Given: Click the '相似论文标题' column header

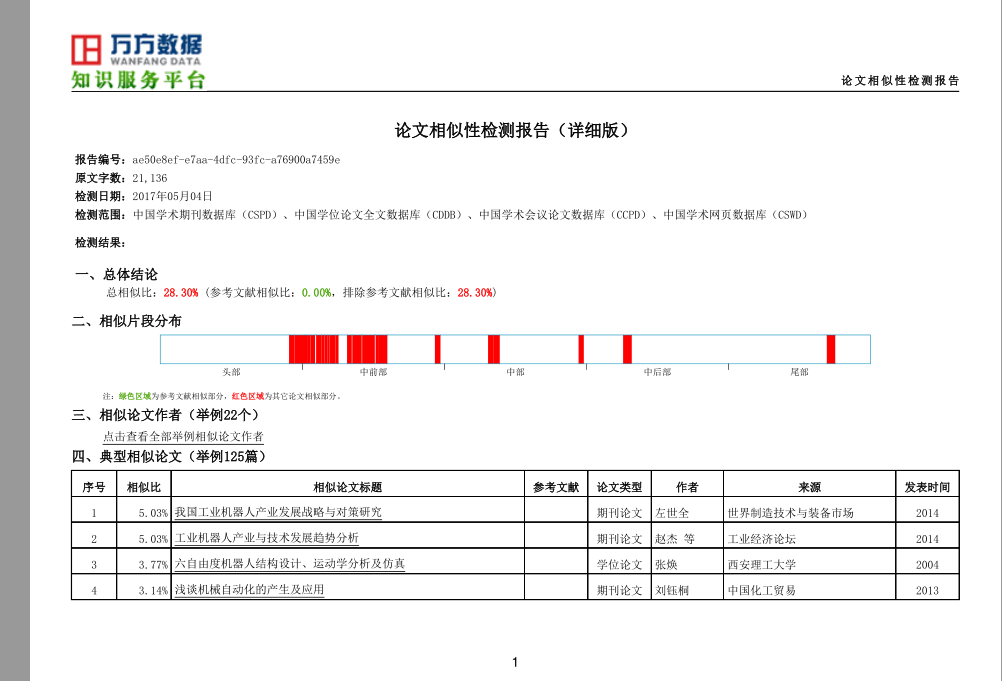Looking at the screenshot, I should 348,487.
